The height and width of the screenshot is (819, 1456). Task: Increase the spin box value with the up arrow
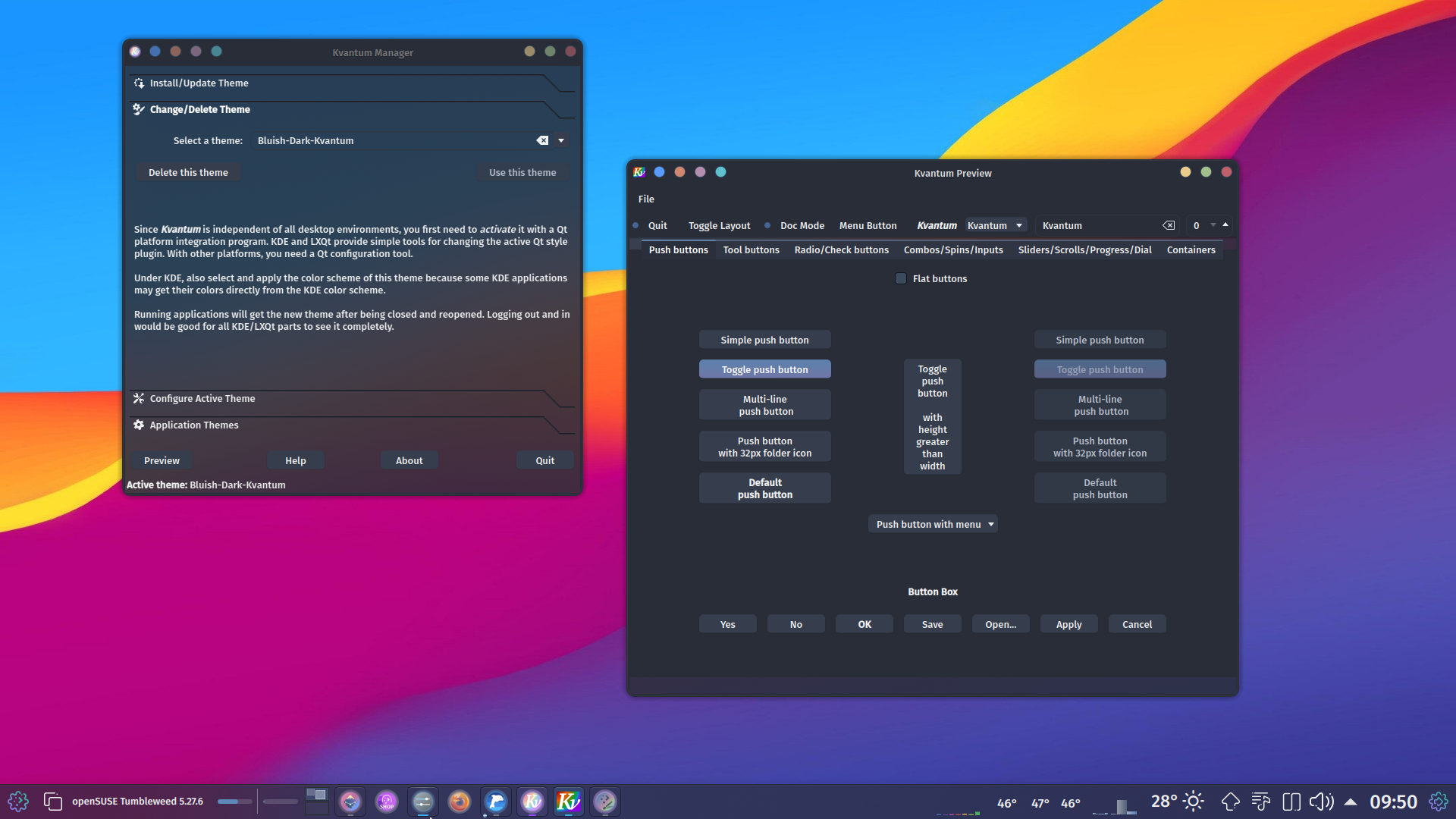1225,224
